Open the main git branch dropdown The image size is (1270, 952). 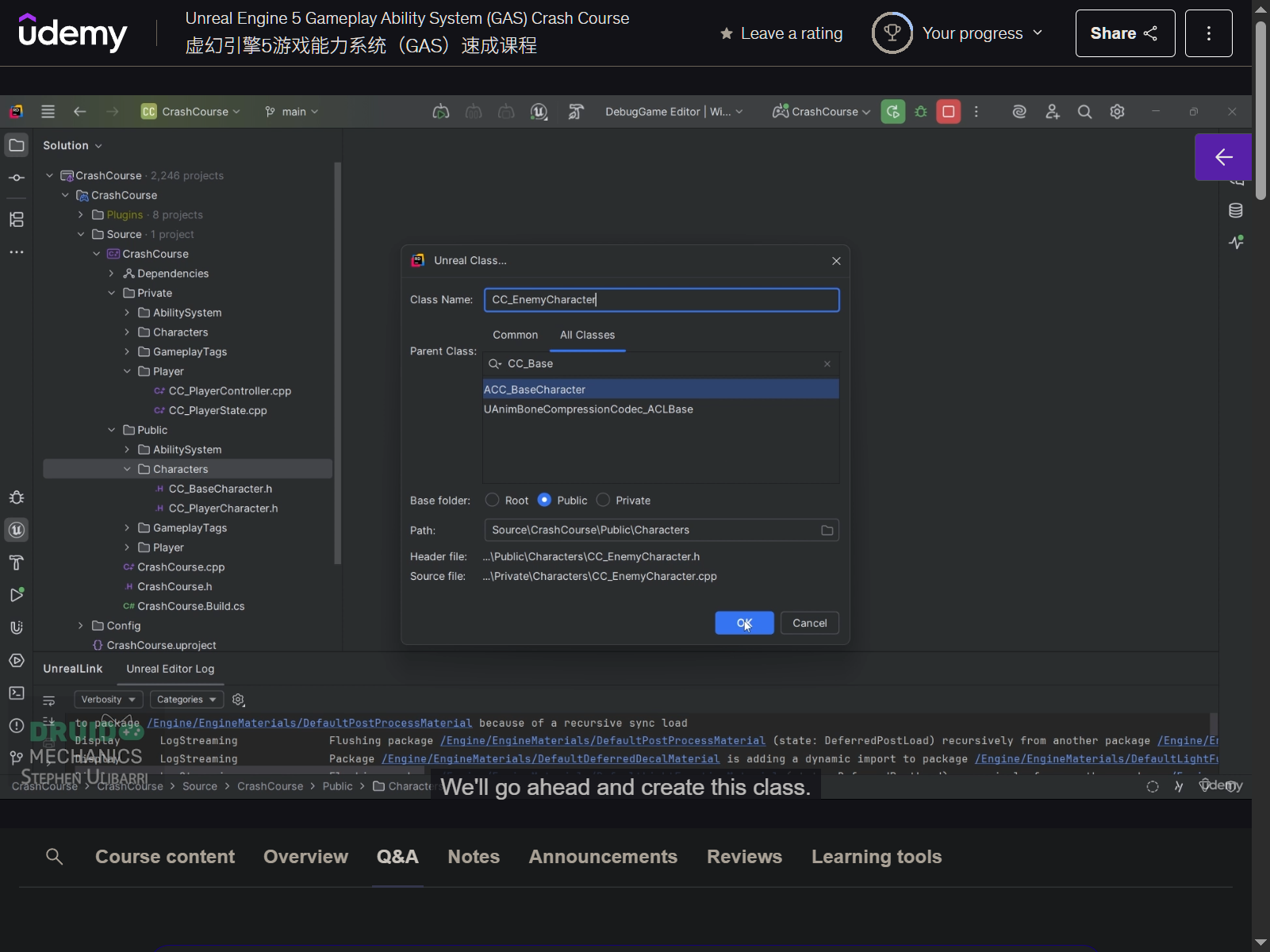point(291,112)
